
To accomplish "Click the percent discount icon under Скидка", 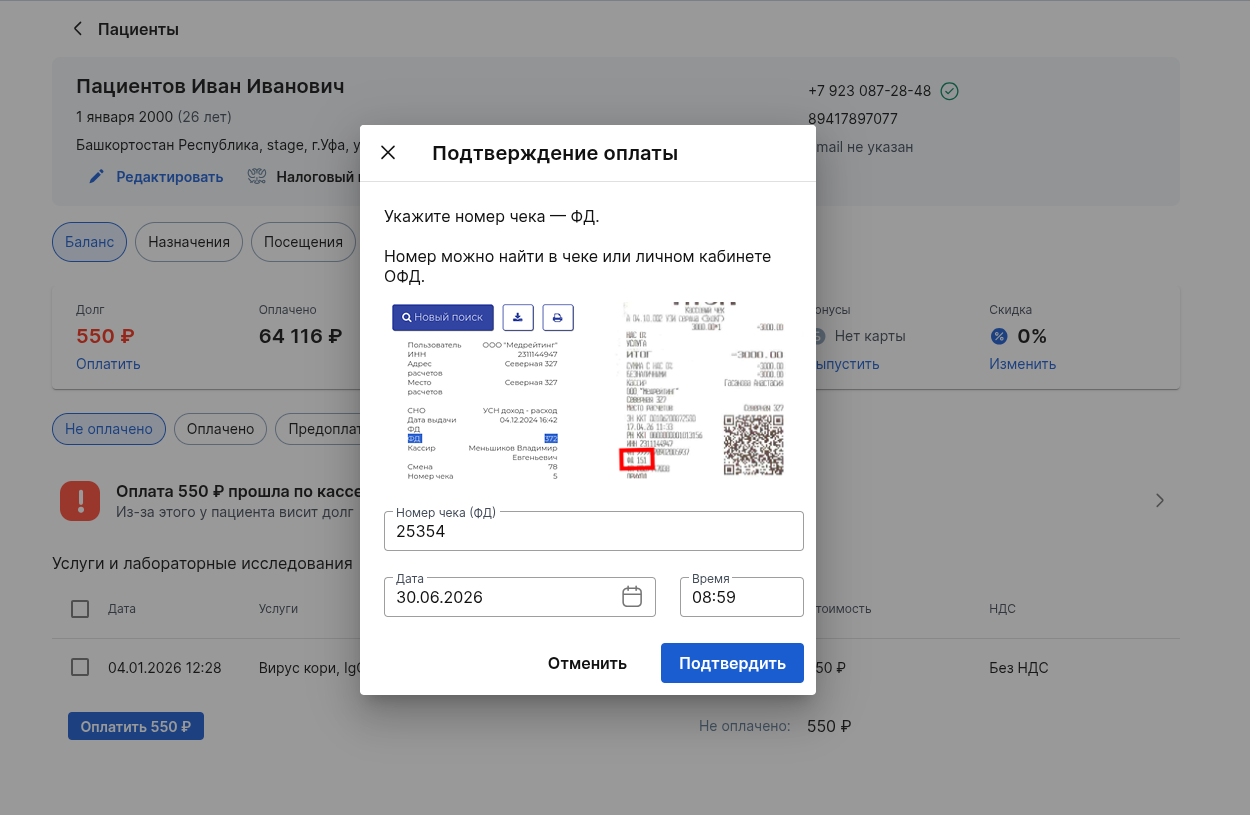I will (x=999, y=336).
